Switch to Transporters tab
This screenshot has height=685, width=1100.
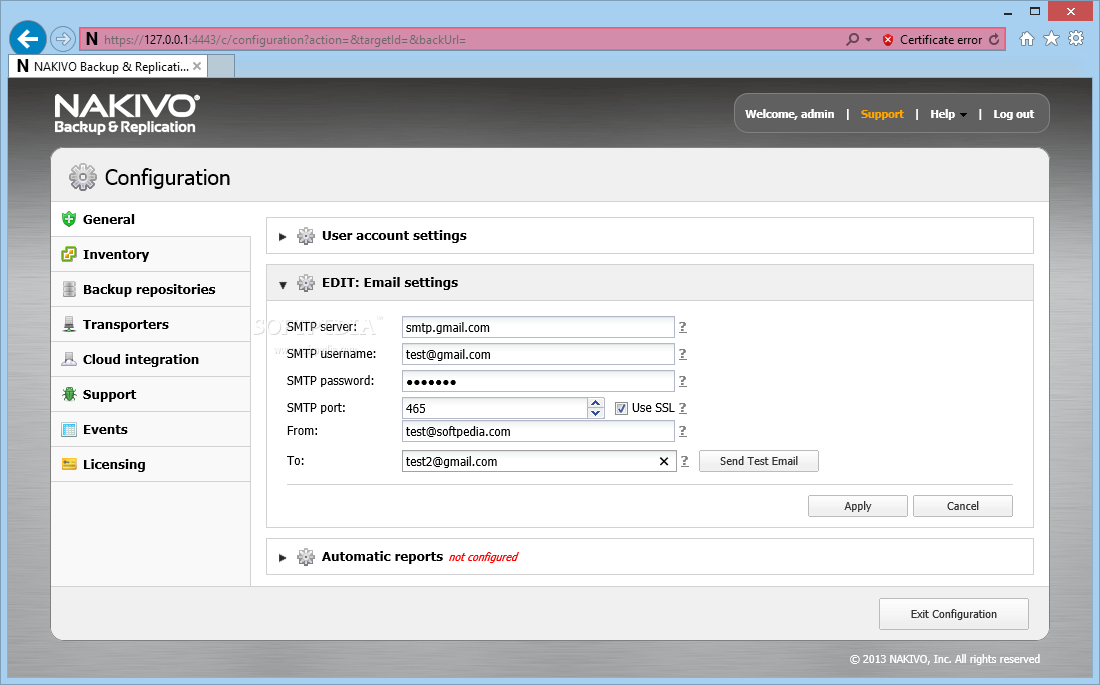pos(151,324)
